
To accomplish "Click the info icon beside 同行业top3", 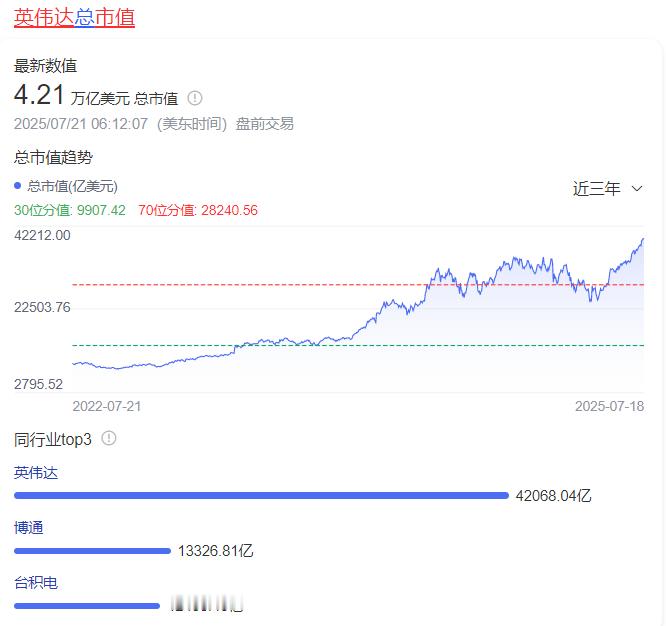I will click(109, 438).
